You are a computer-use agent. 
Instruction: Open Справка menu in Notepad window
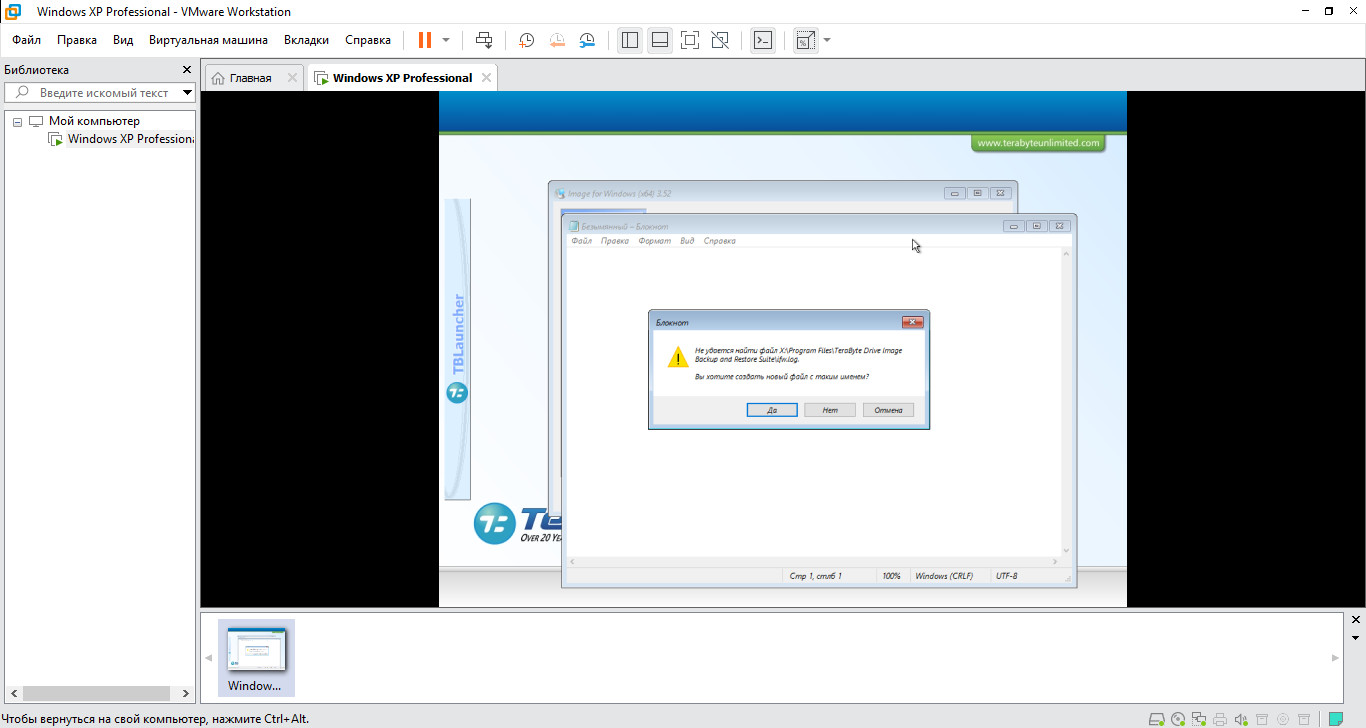tap(720, 241)
